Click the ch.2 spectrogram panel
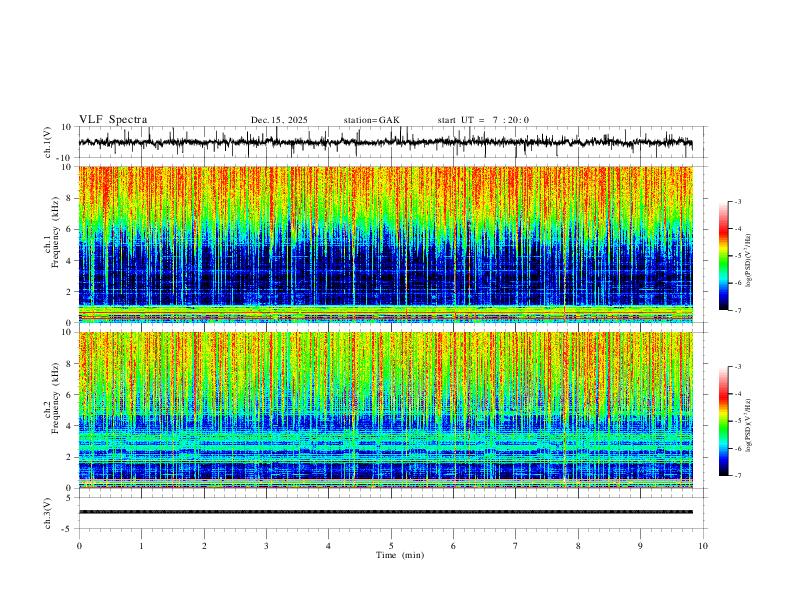The height and width of the screenshot is (612, 792). 385,410
